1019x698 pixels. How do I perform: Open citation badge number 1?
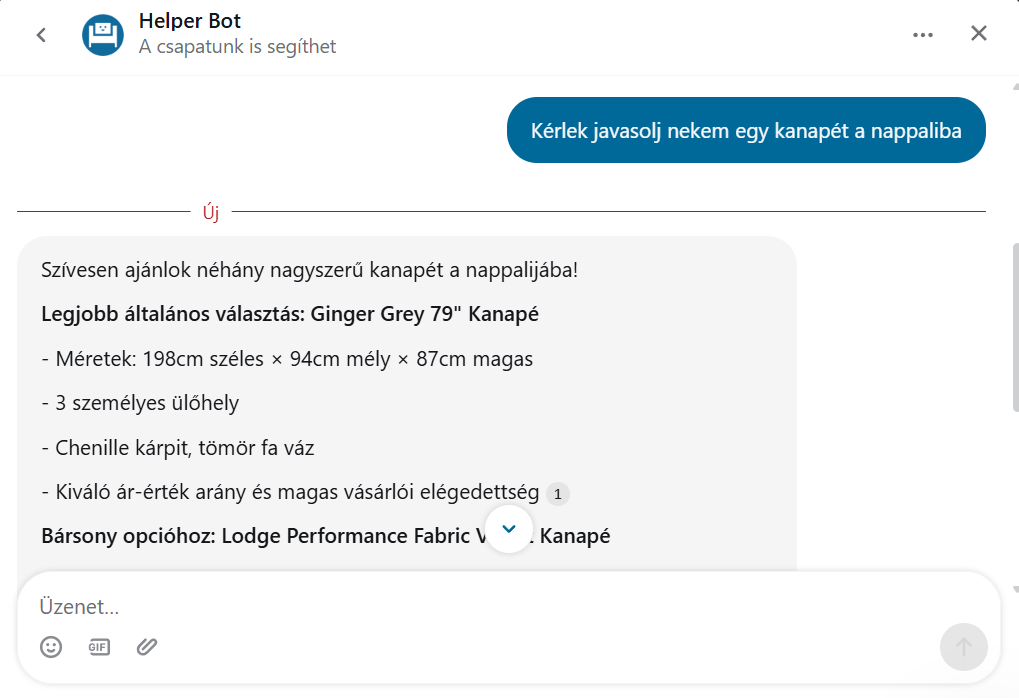point(558,494)
